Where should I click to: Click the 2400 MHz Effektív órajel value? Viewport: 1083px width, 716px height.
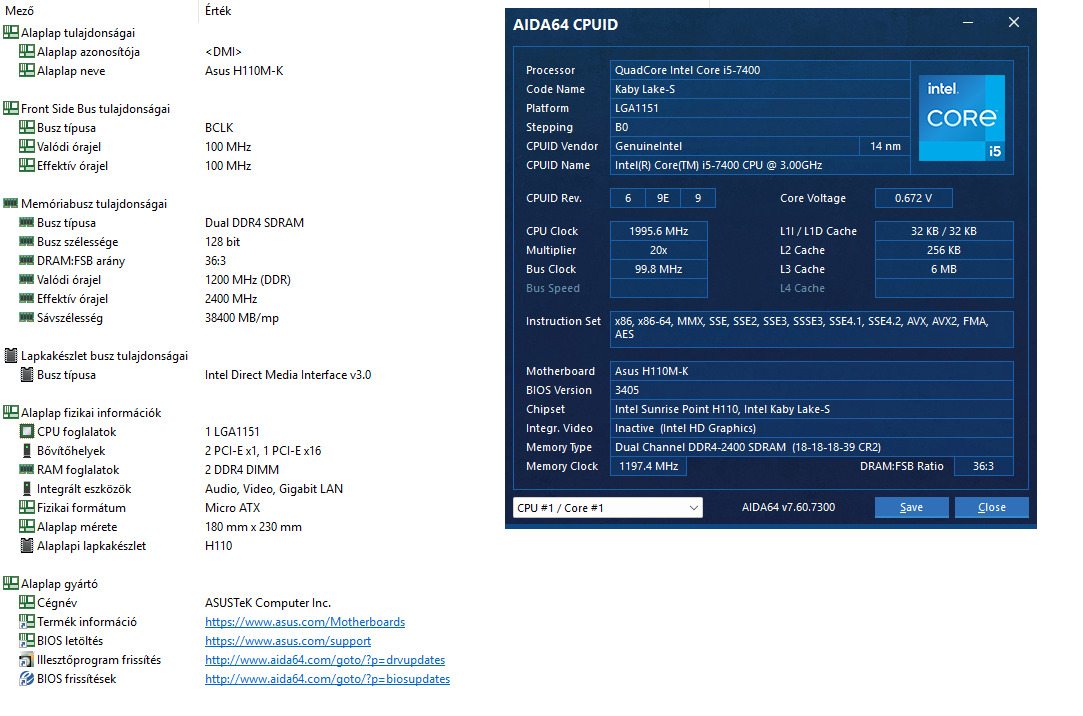pyautogui.click(x=231, y=298)
